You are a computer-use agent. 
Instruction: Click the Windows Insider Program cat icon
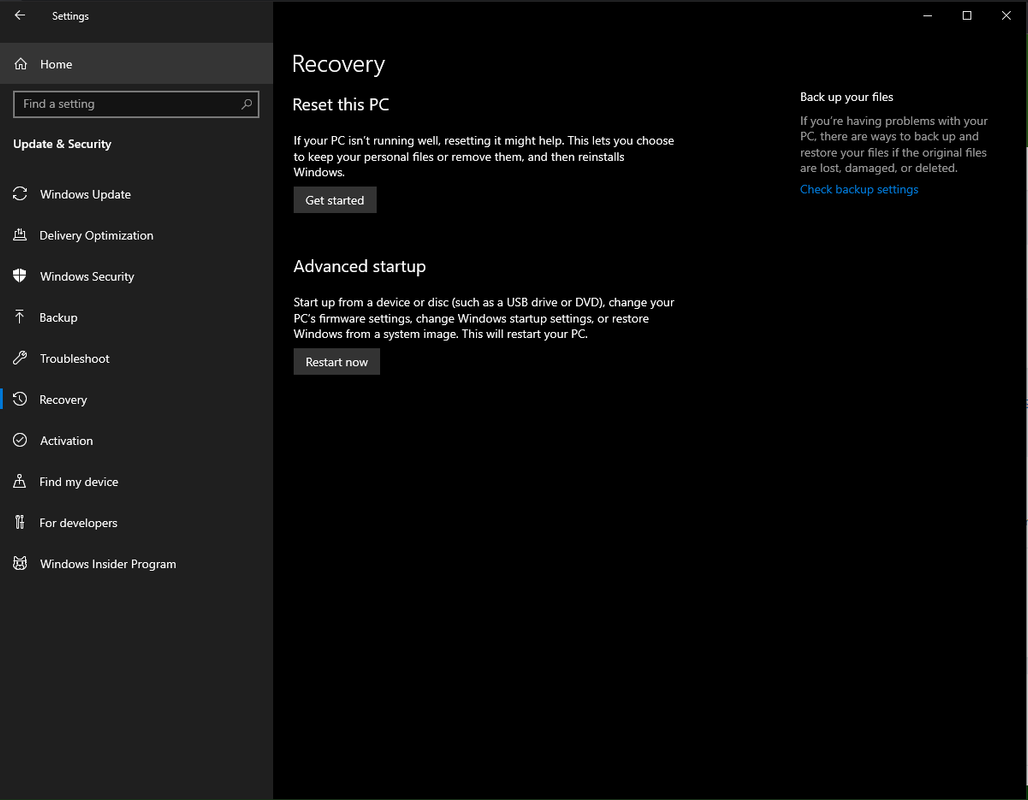[20, 563]
